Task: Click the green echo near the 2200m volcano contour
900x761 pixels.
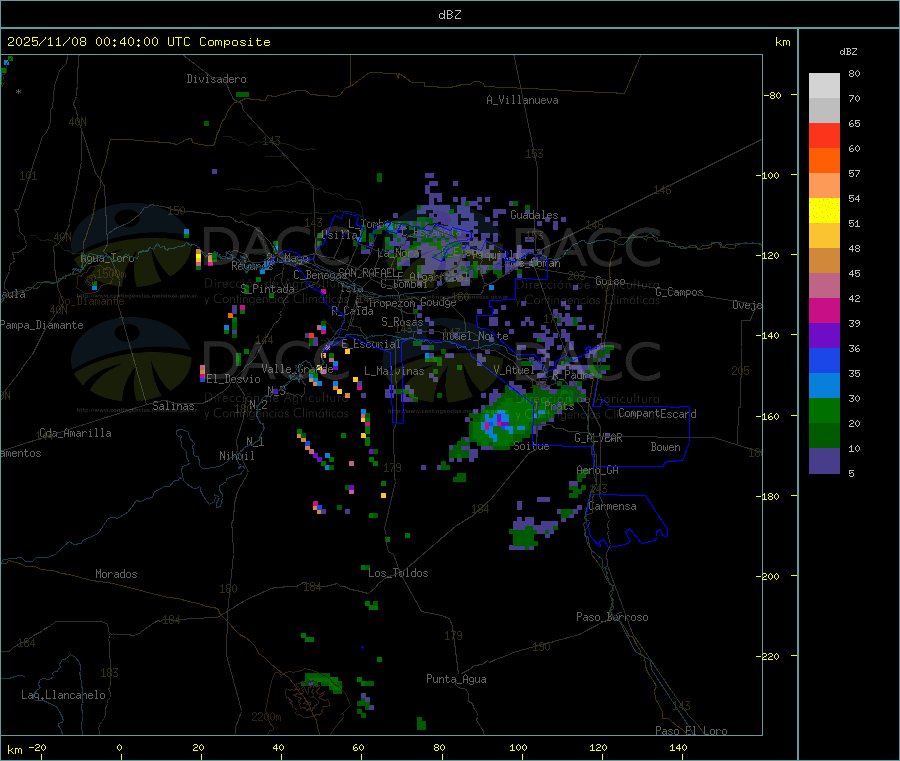Action: click(x=323, y=681)
